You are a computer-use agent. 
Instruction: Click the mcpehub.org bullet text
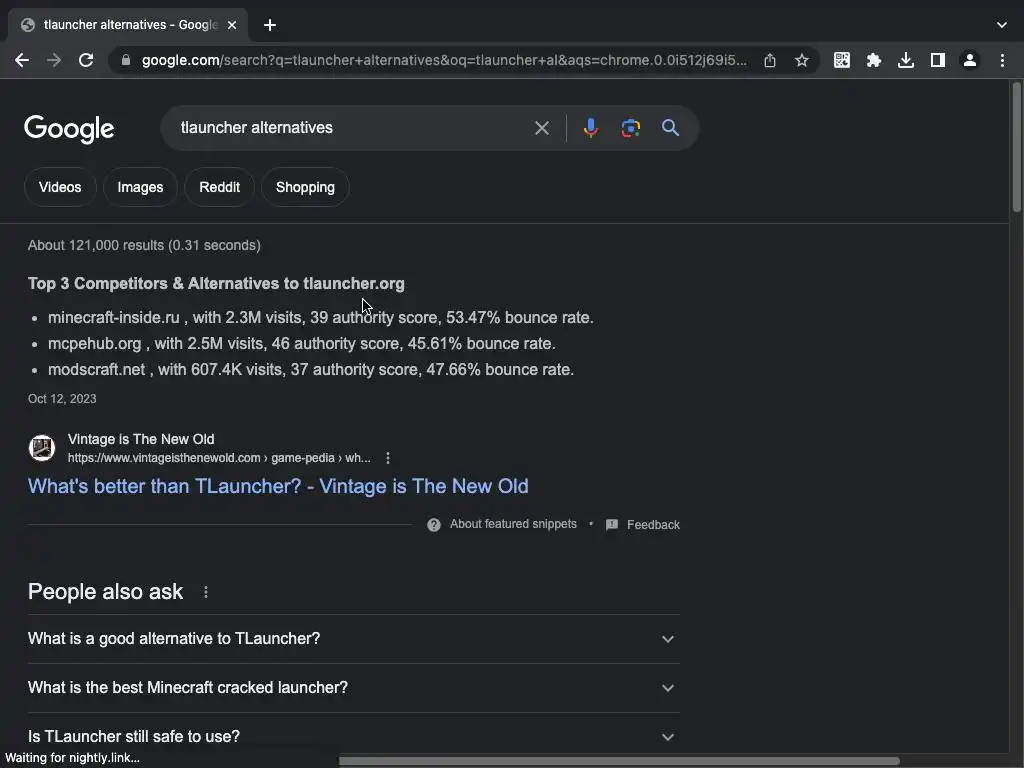click(x=302, y=344)
